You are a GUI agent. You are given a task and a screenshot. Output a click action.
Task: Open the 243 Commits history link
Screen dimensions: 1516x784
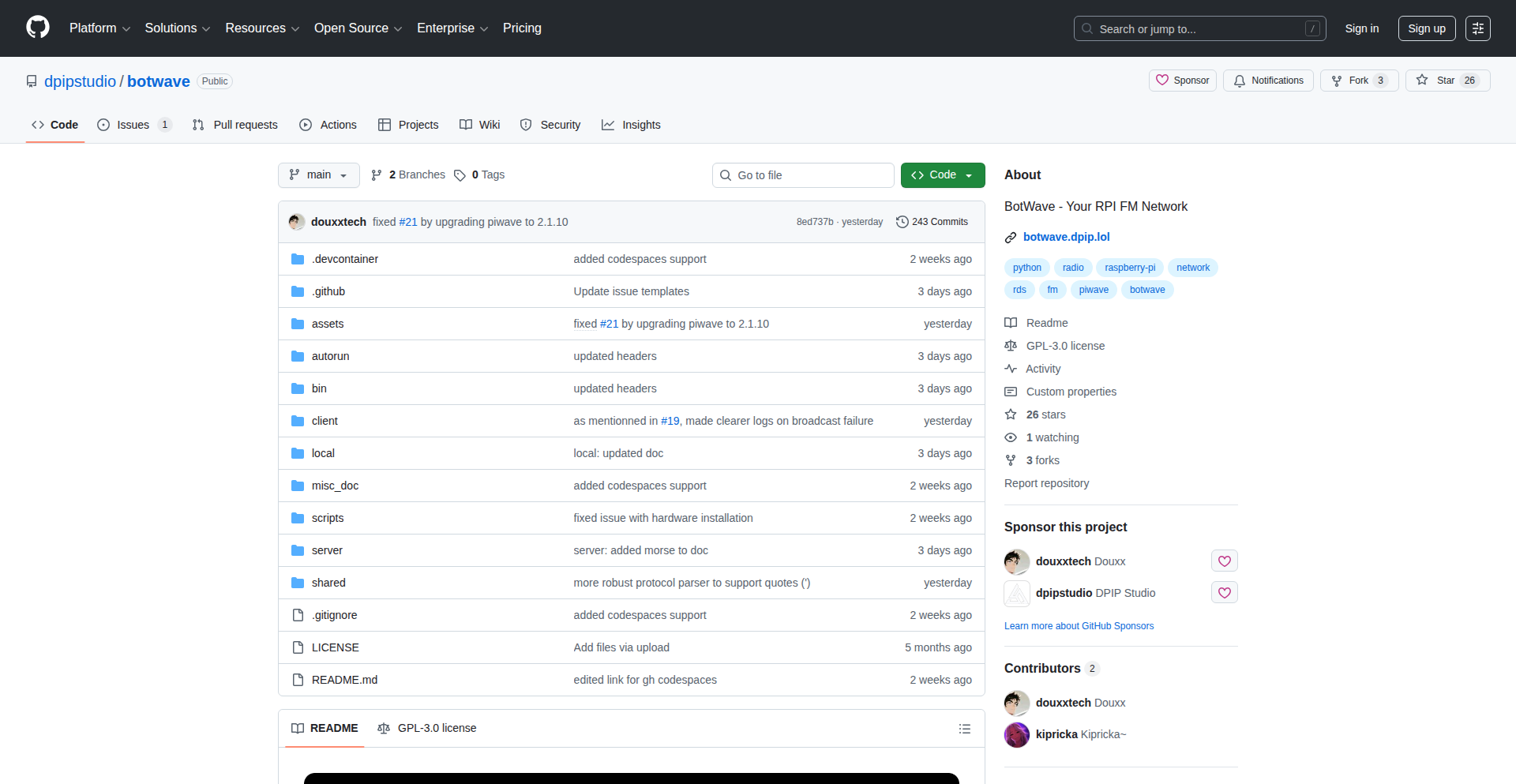click(x=932, y=222)
